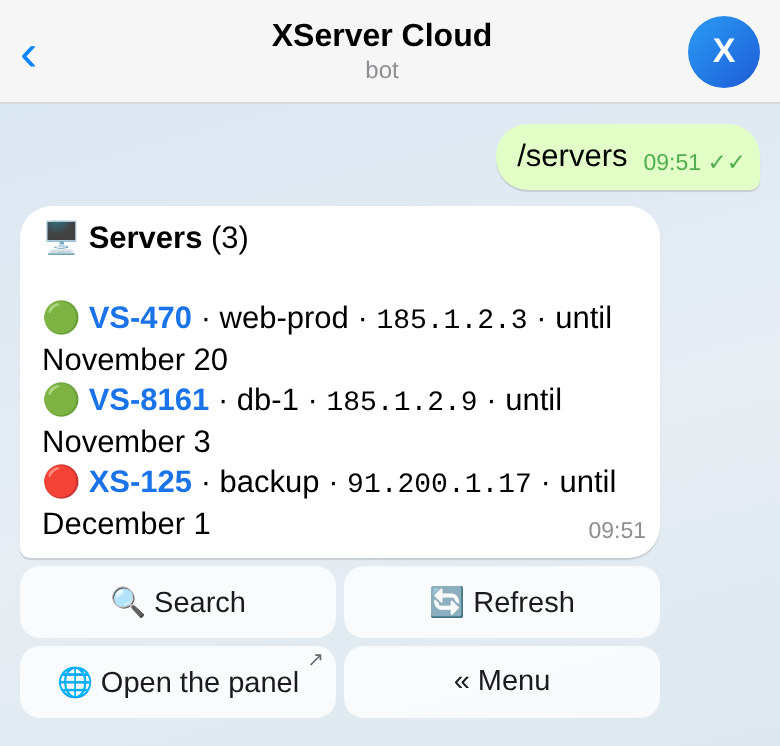Return to the « Menu button

501,682
